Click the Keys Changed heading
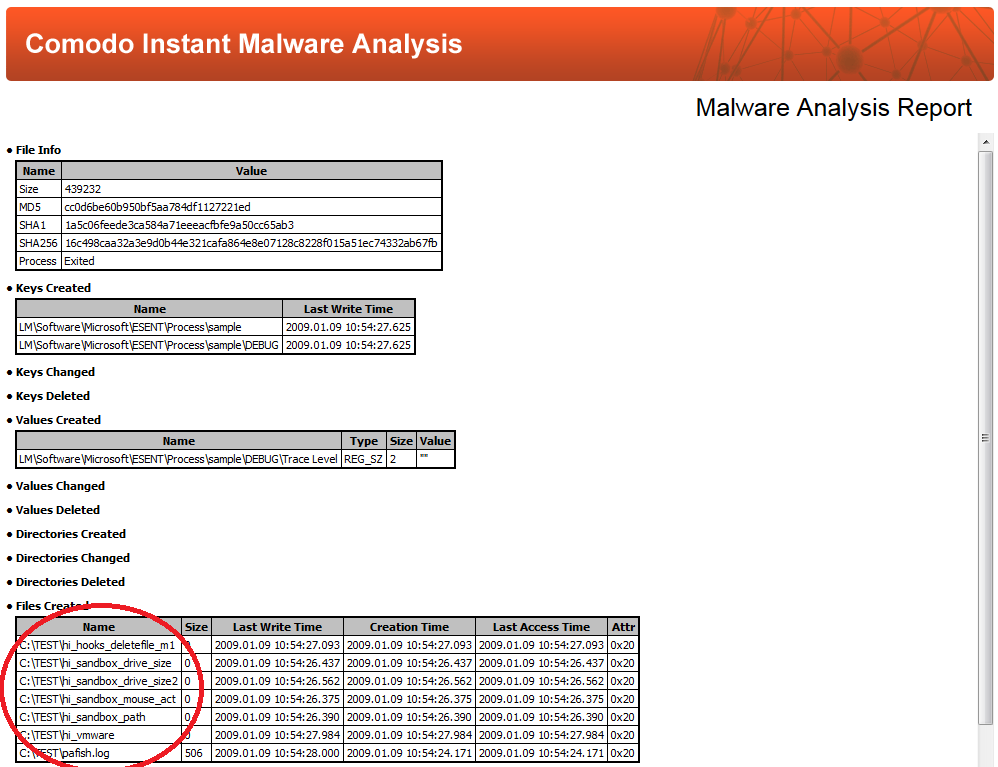998x767 pixels. click(x=55, y=372)
